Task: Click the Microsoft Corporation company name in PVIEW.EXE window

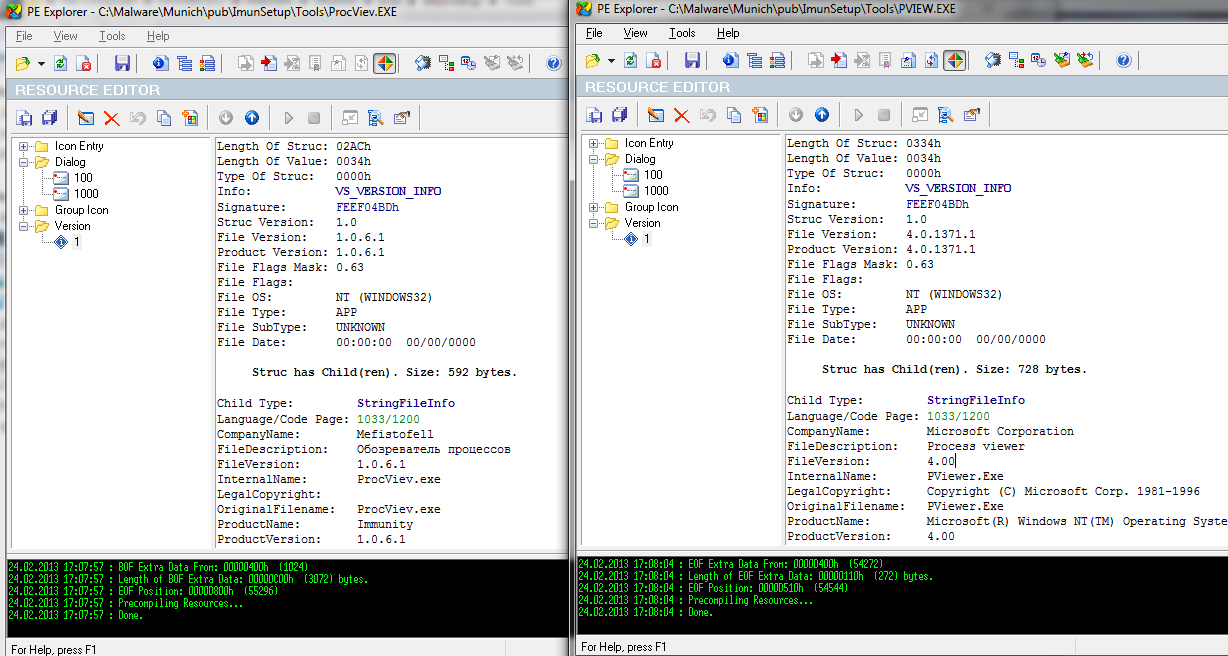Action: [1000, 432]
